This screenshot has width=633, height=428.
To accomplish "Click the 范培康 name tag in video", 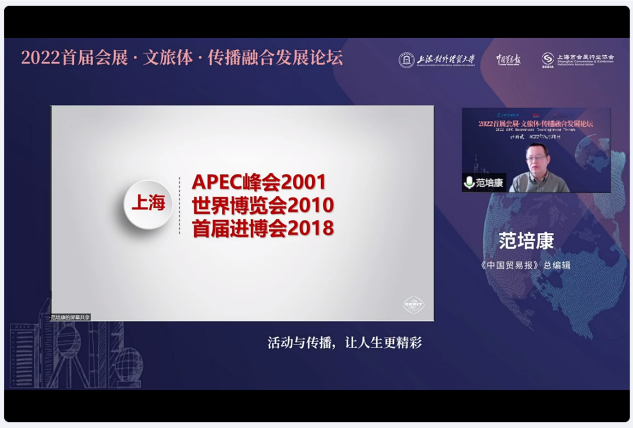I will point(490,183).
